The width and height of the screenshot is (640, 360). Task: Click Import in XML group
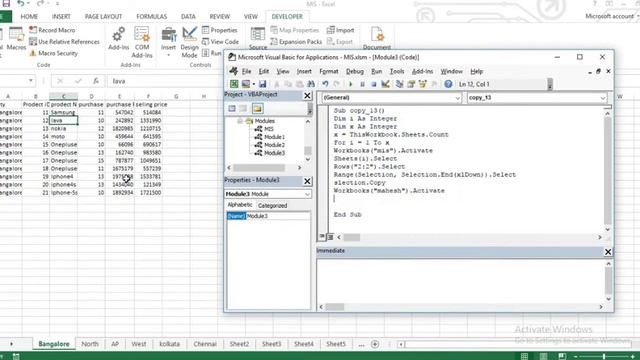340,30
